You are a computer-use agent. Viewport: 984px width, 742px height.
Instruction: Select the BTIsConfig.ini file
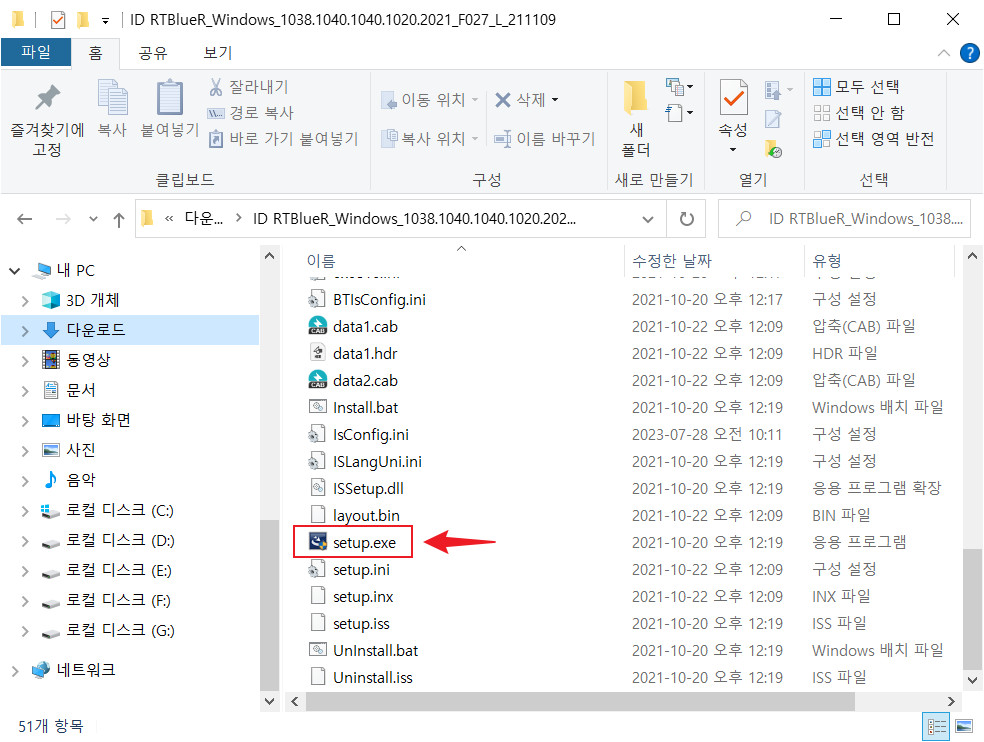tap(379, 299)
